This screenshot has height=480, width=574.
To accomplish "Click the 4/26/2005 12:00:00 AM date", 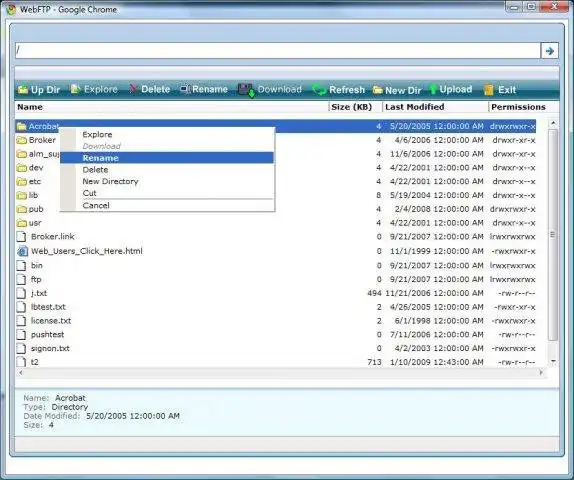I will (x=437, y=307).
